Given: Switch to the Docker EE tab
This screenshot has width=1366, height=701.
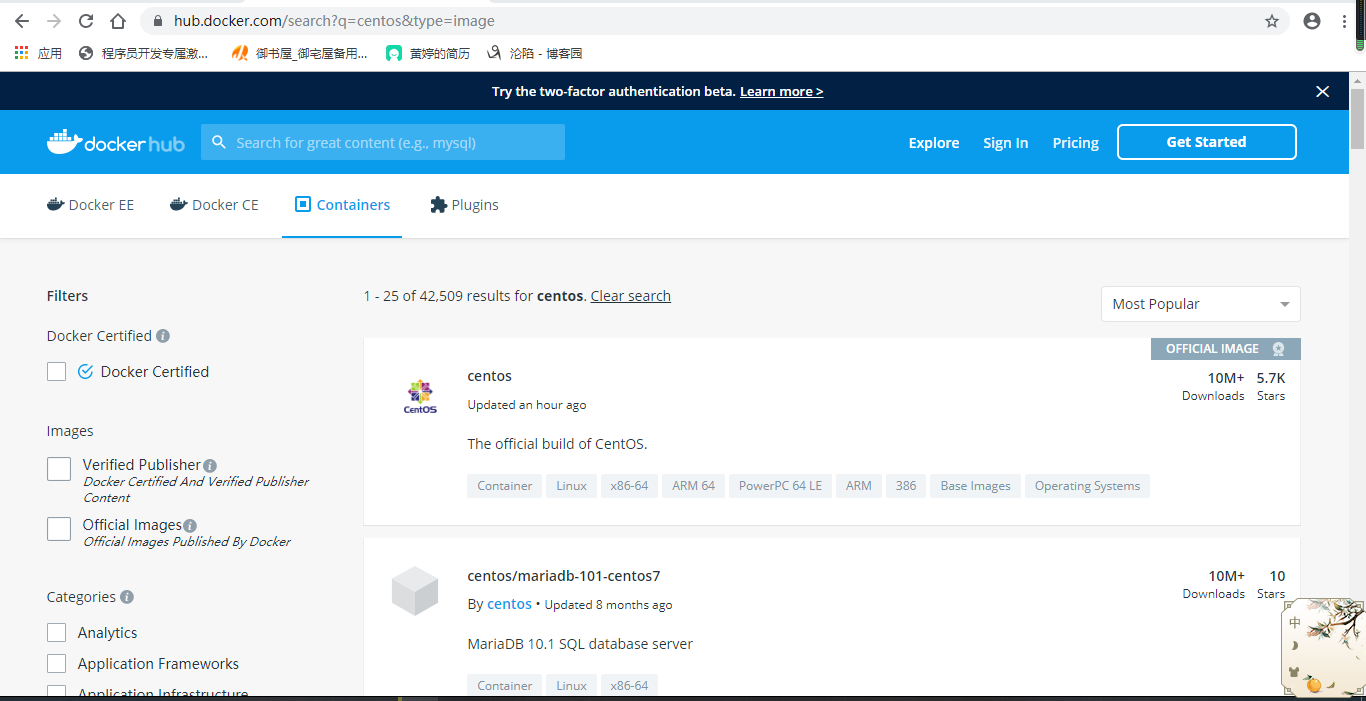Looking at the screenshot, I should (90, 205).
